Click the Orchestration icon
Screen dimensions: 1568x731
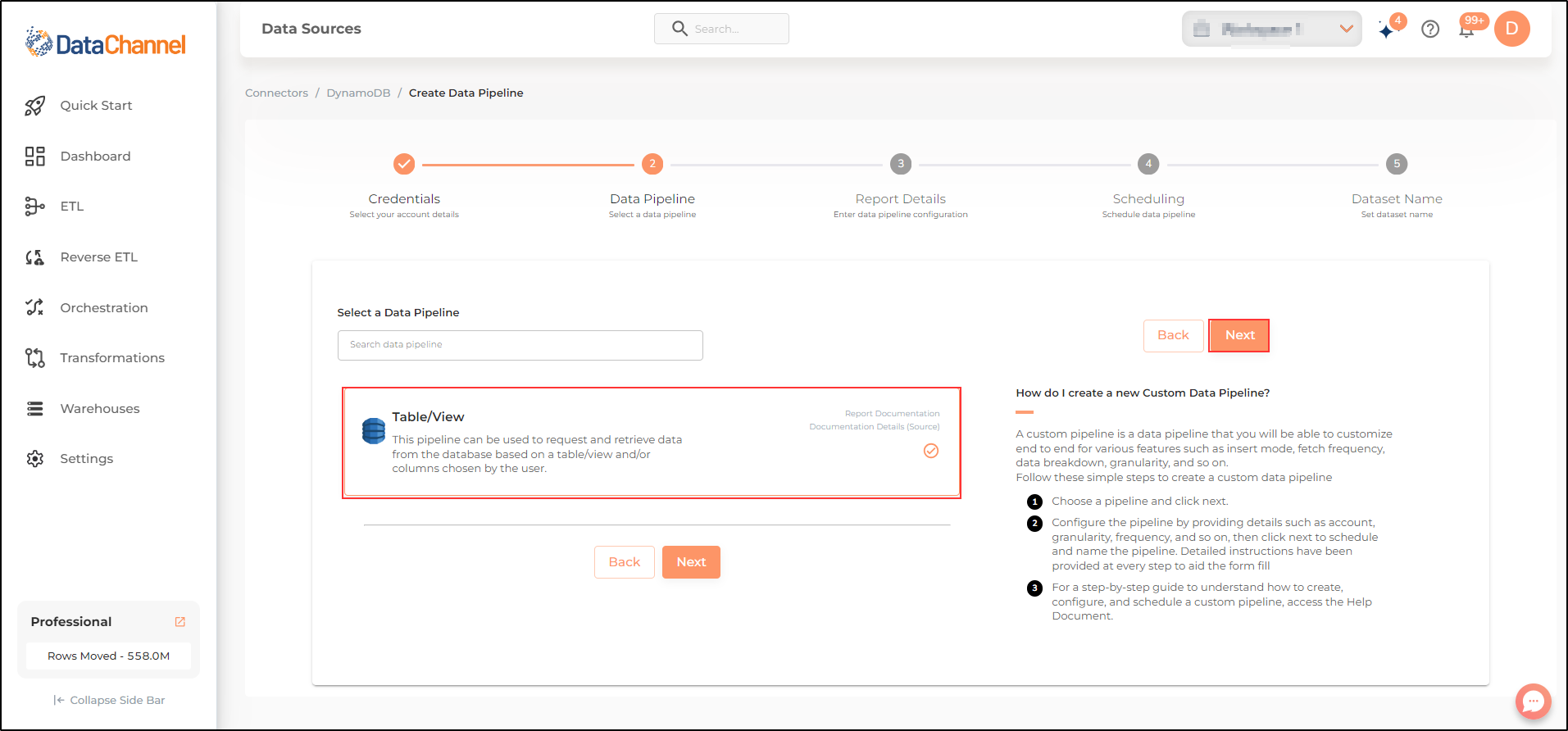point(34,307)
